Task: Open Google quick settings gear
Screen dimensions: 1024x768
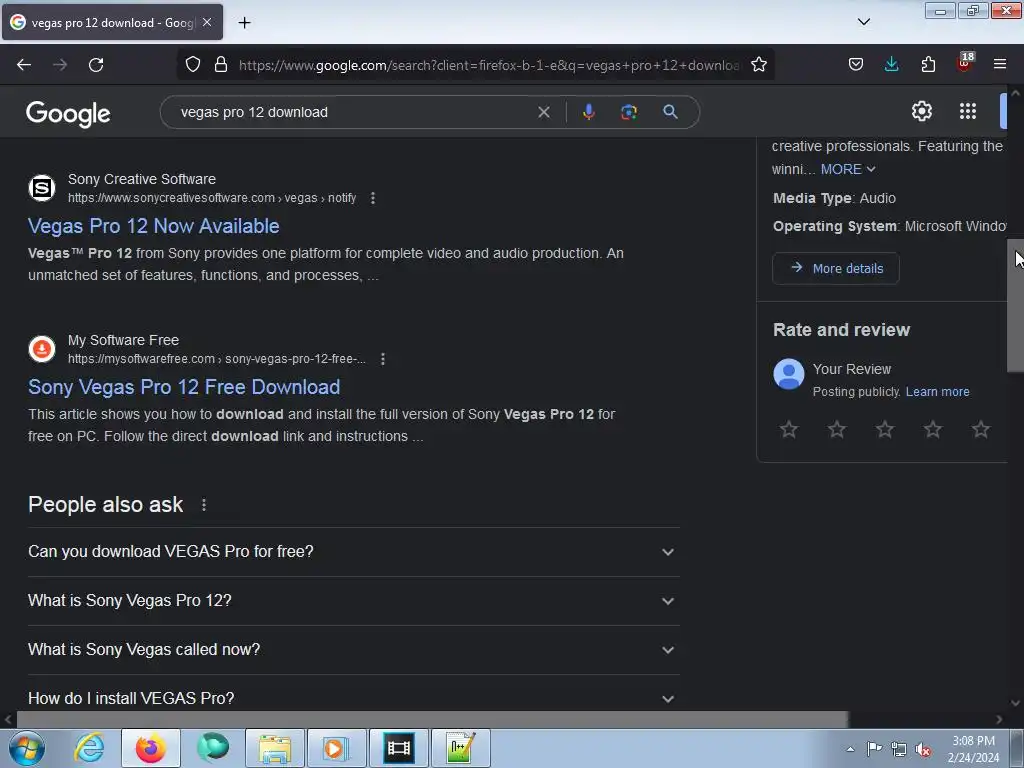Action: [x=921, y=111]
